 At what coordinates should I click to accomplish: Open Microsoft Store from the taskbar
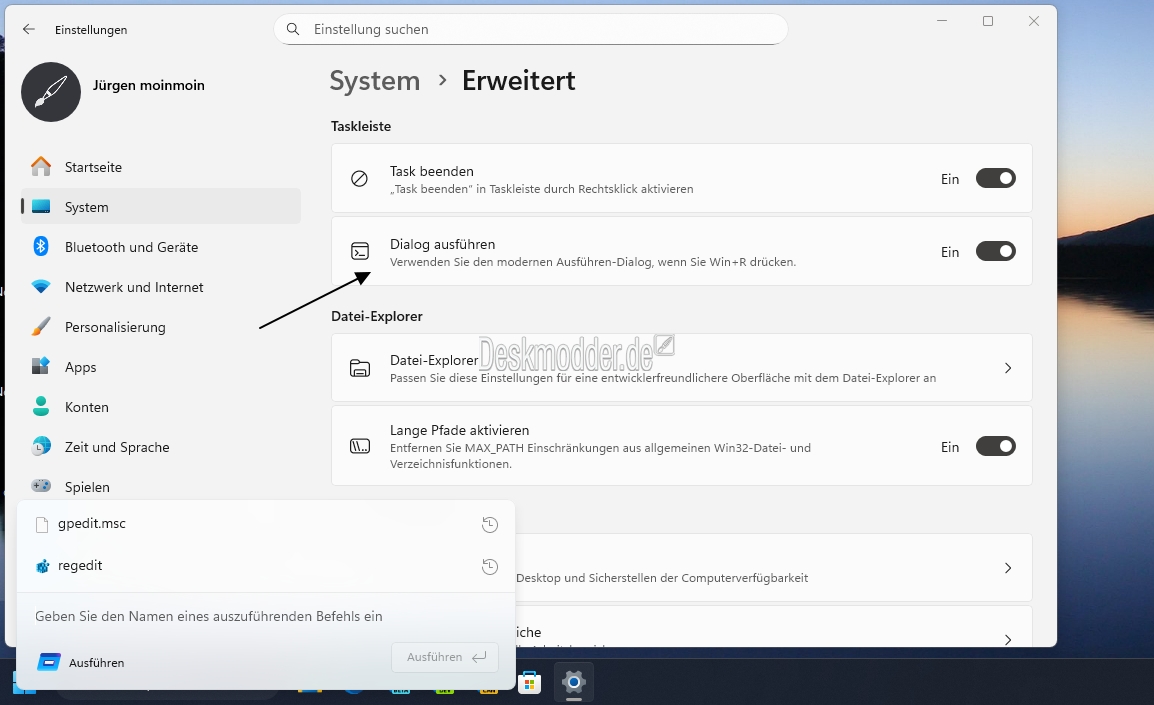click(530, 683)
